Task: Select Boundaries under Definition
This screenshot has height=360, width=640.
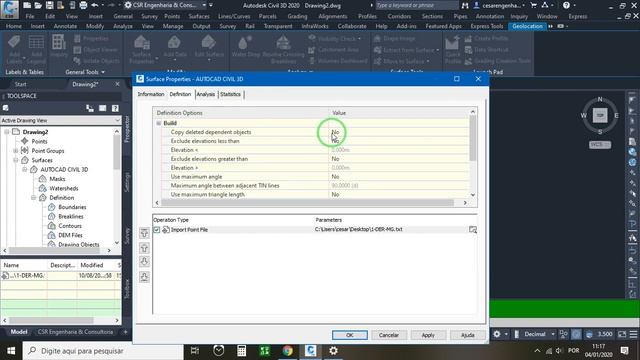Action: pyautogui.click(x=72, y=207)
